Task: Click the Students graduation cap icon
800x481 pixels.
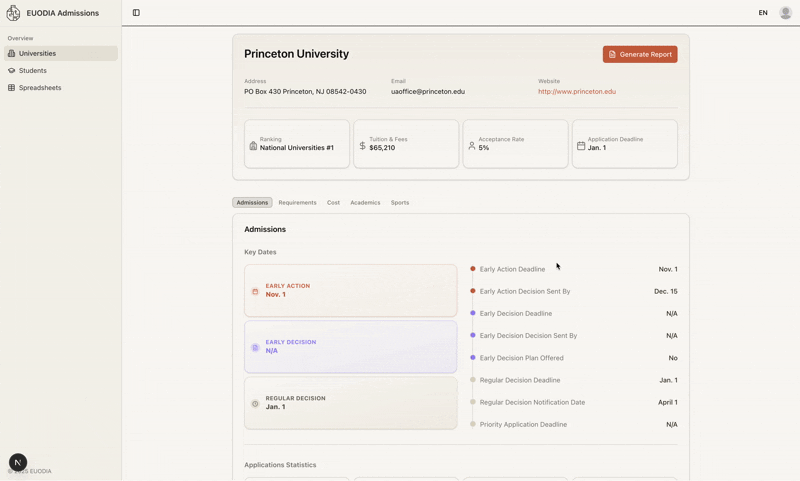Action: 12,70
